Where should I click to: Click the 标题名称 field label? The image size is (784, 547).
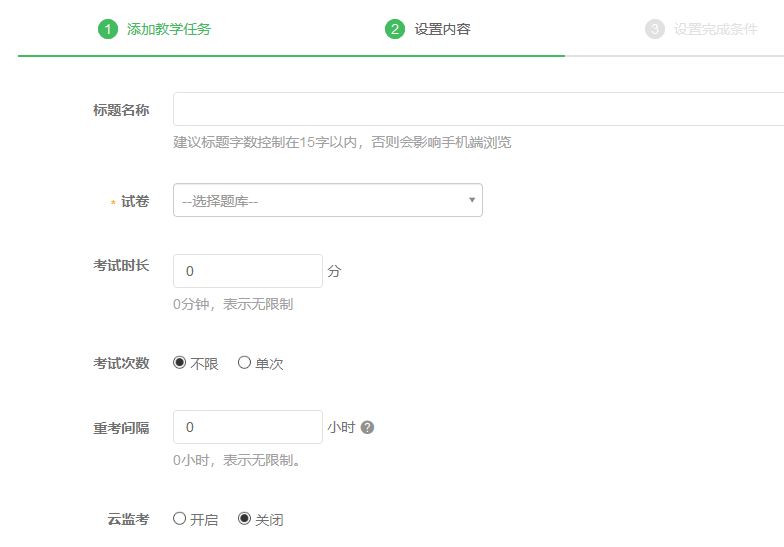121,110
